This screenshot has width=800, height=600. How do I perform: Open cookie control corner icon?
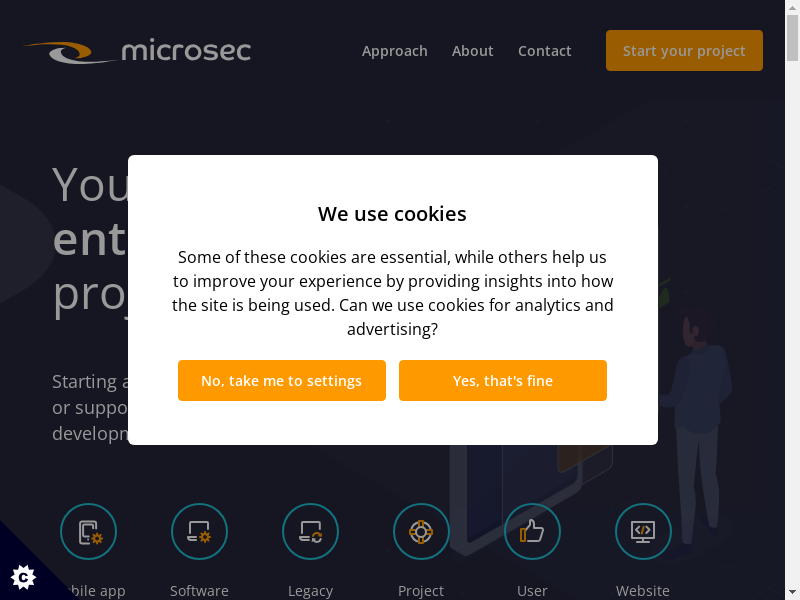pos(23,576)
